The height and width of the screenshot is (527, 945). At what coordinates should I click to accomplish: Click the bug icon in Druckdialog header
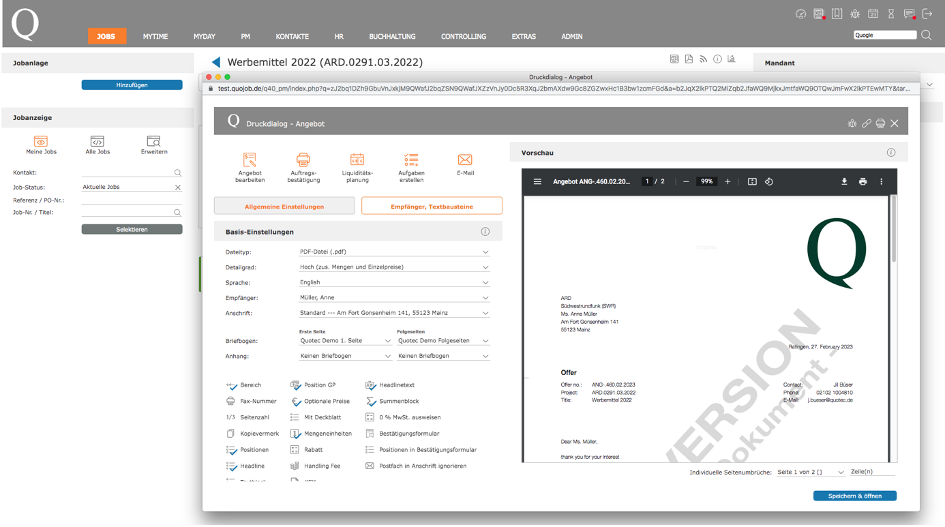[x=852, y=123]
